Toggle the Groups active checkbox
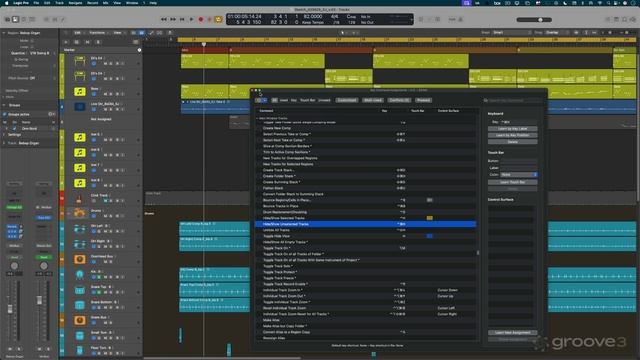Image resolution: width=640 pixels, height=360 pixels. pyautogui.click(x=5, y=114)
